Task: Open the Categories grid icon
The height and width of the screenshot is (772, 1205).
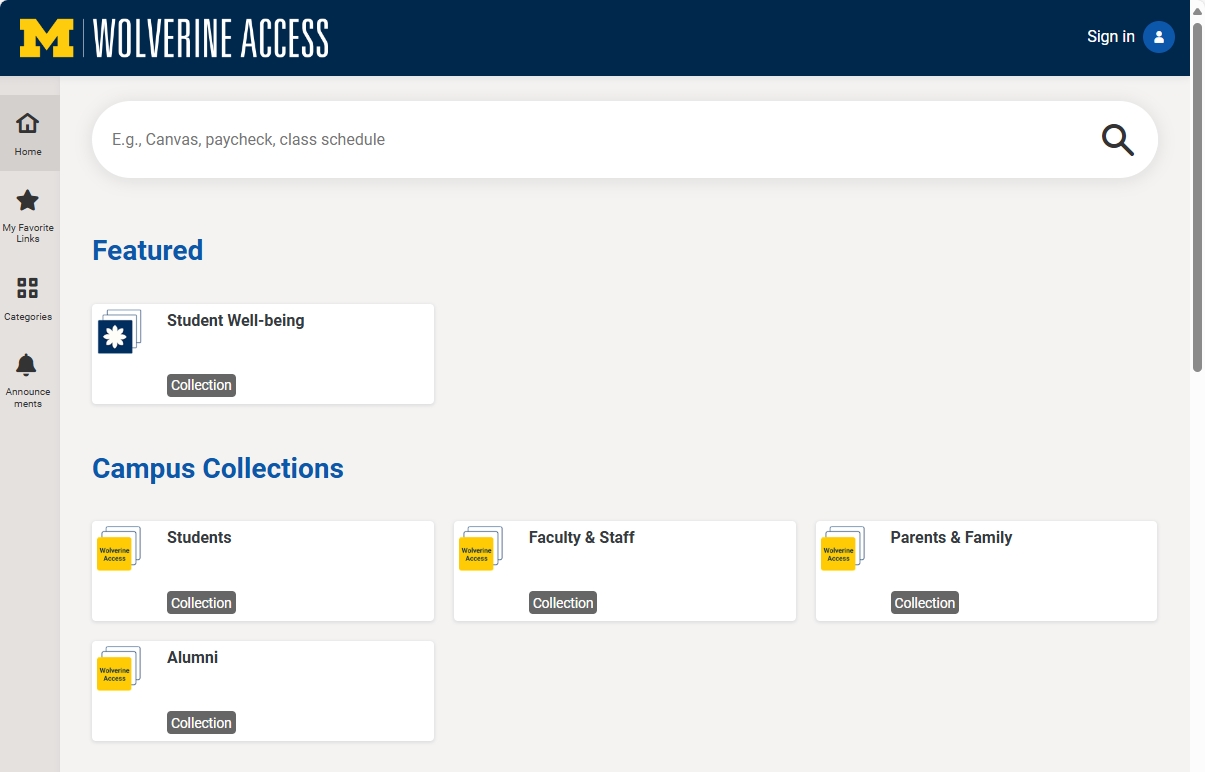Action: click(28, 289)
